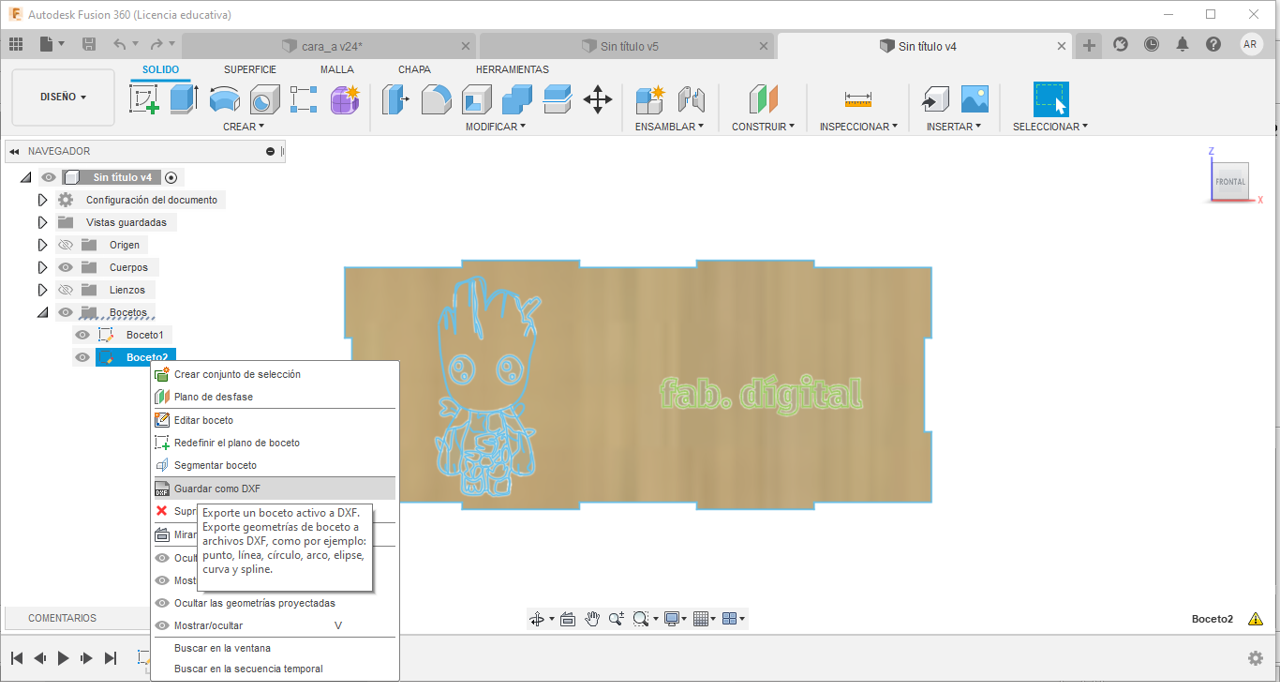Image resolution: width=1280 pixels, height=682 pixels.
Task: Choose Editar boceto from context menu
Action: click(x=273, y=420)
